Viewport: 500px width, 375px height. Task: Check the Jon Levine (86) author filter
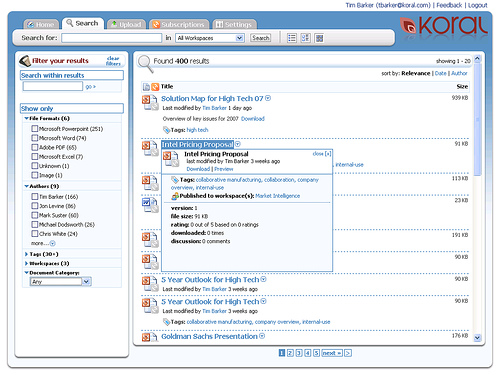coord(35,206)
